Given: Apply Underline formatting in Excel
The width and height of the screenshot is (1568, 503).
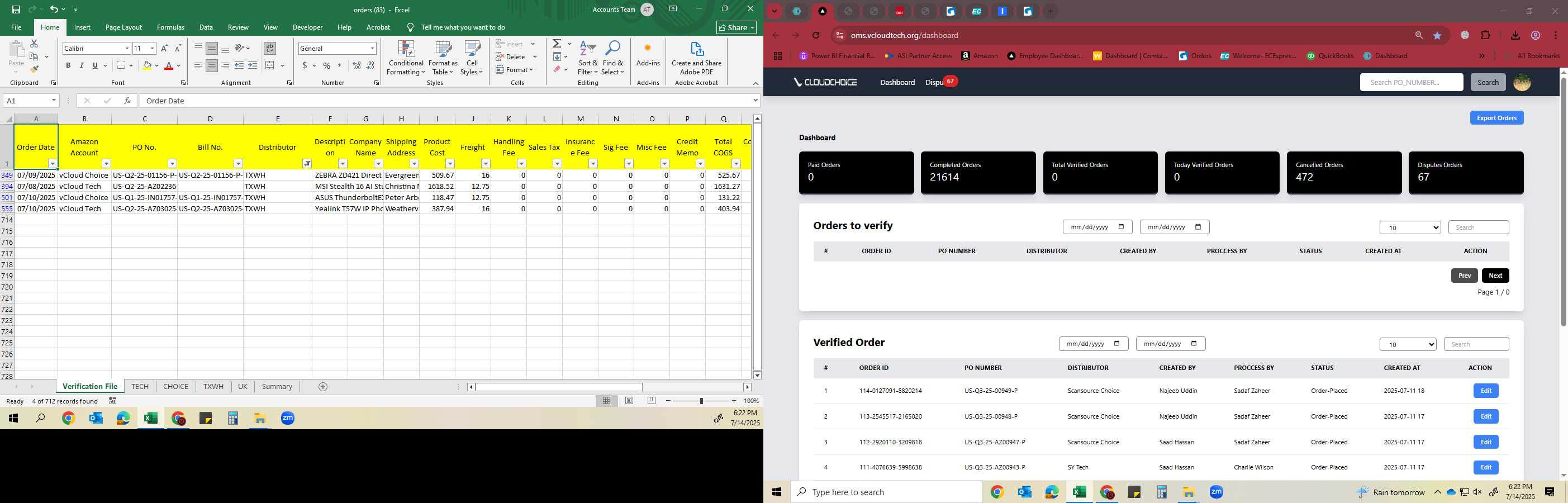Looking at the screenshot, I should tap(95, 66).
